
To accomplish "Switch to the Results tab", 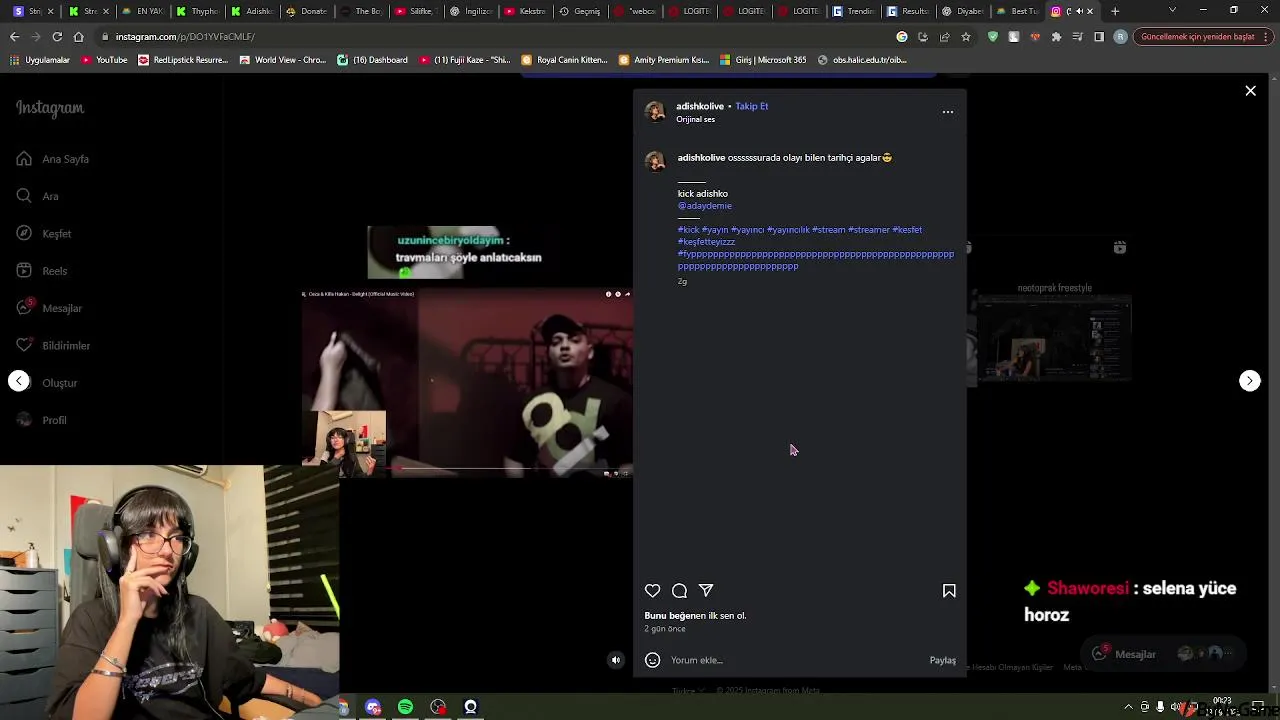I will 907,11.
